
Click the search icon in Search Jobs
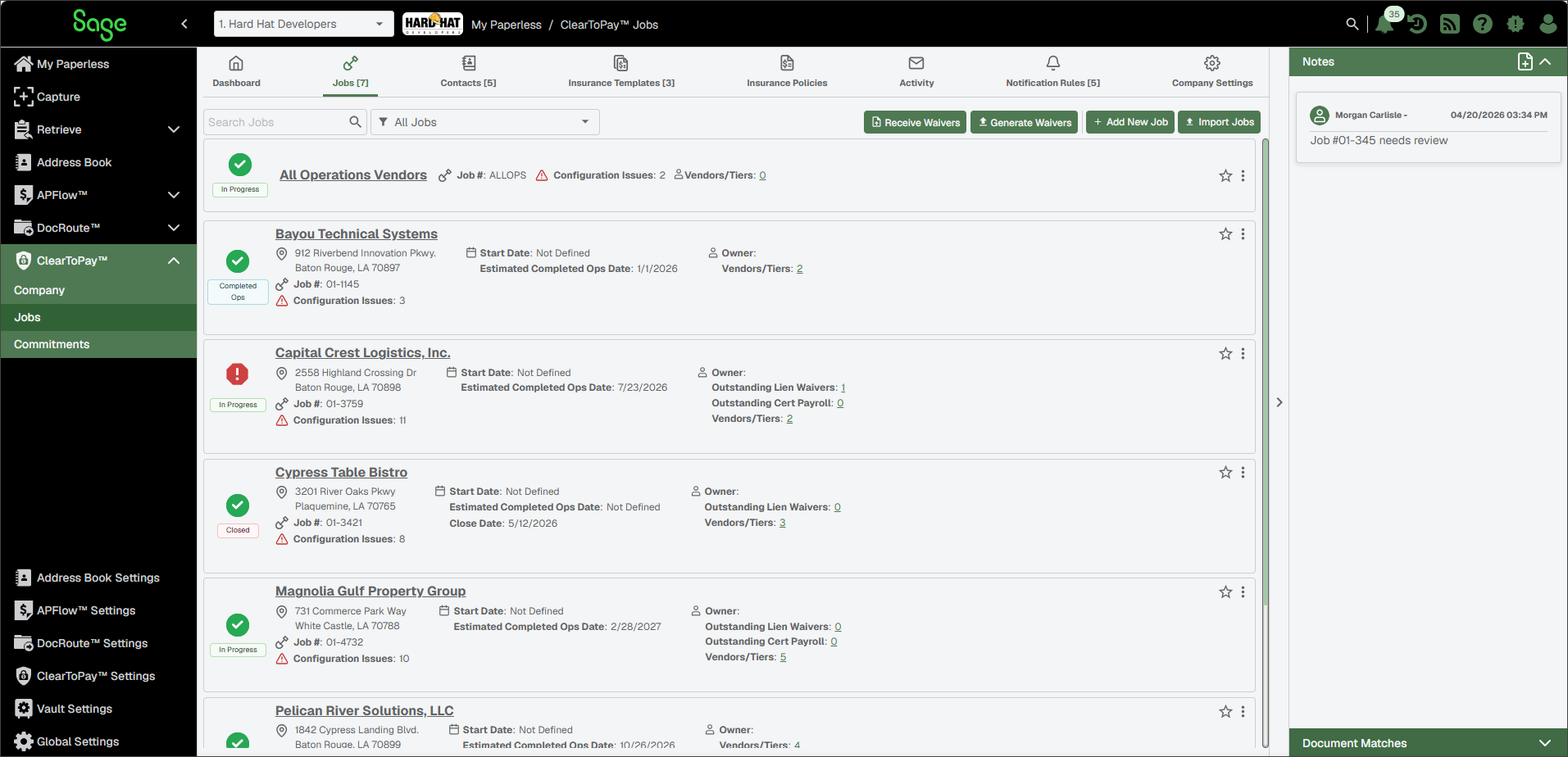[x=355, y=122]
